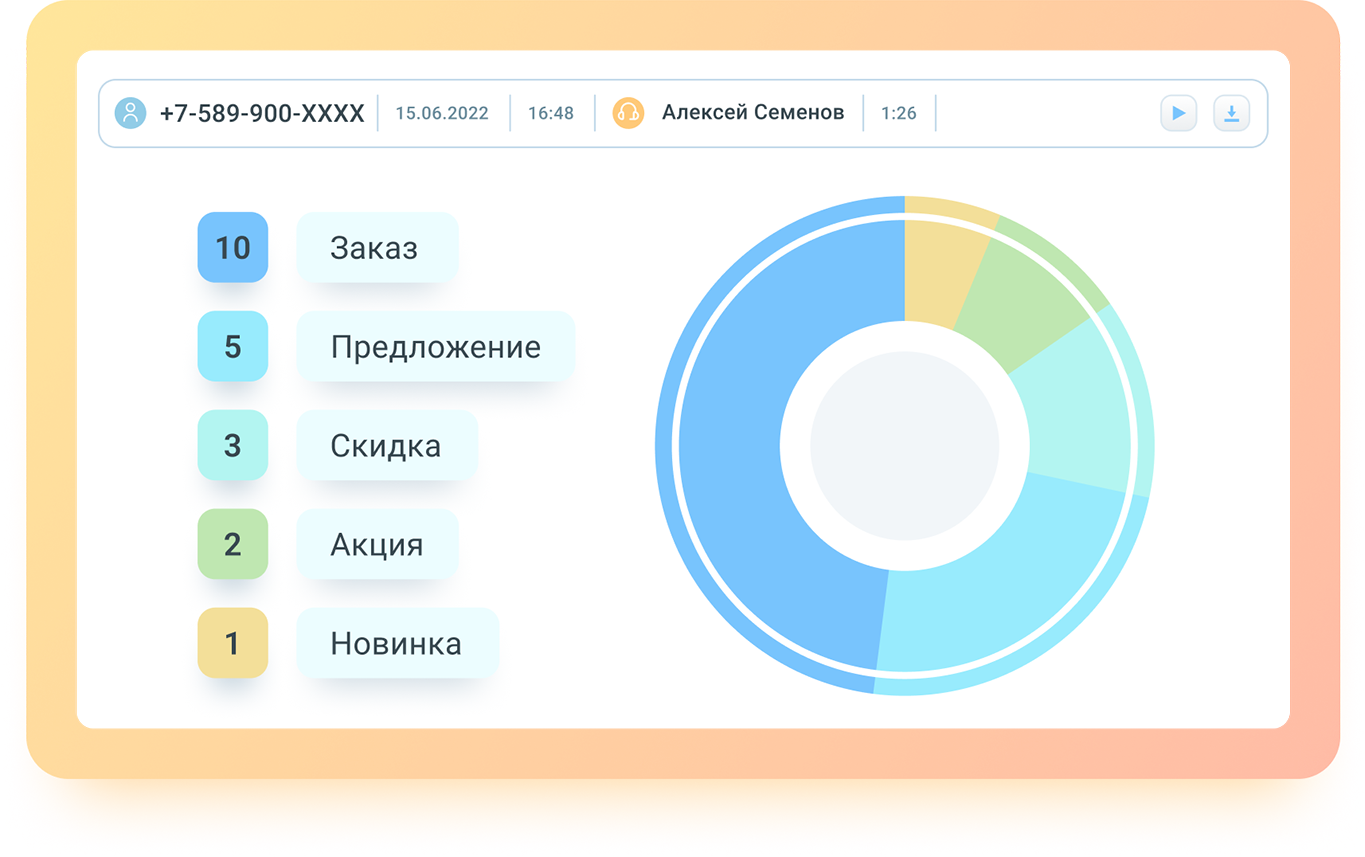Click the call date 15.06.2022
Screen dimensions: 1365x857
pyautogui.click(x=442, y=113)
